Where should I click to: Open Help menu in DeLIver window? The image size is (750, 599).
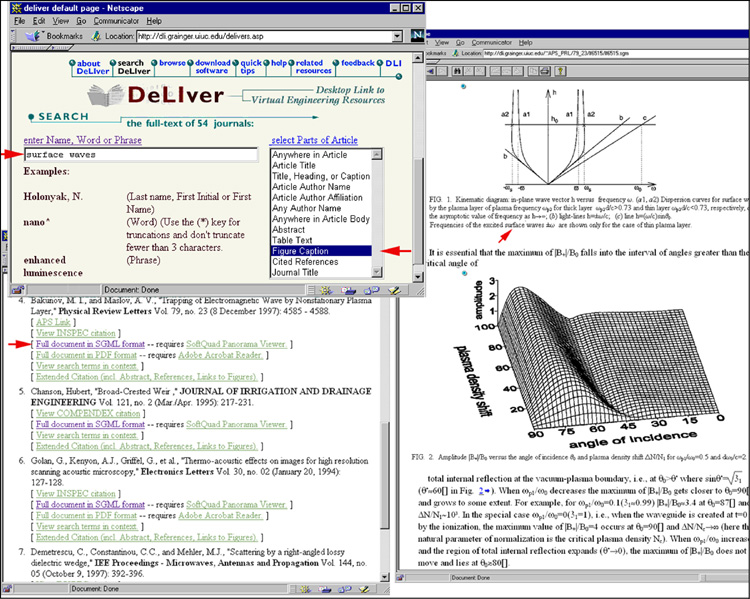[154, 21]
